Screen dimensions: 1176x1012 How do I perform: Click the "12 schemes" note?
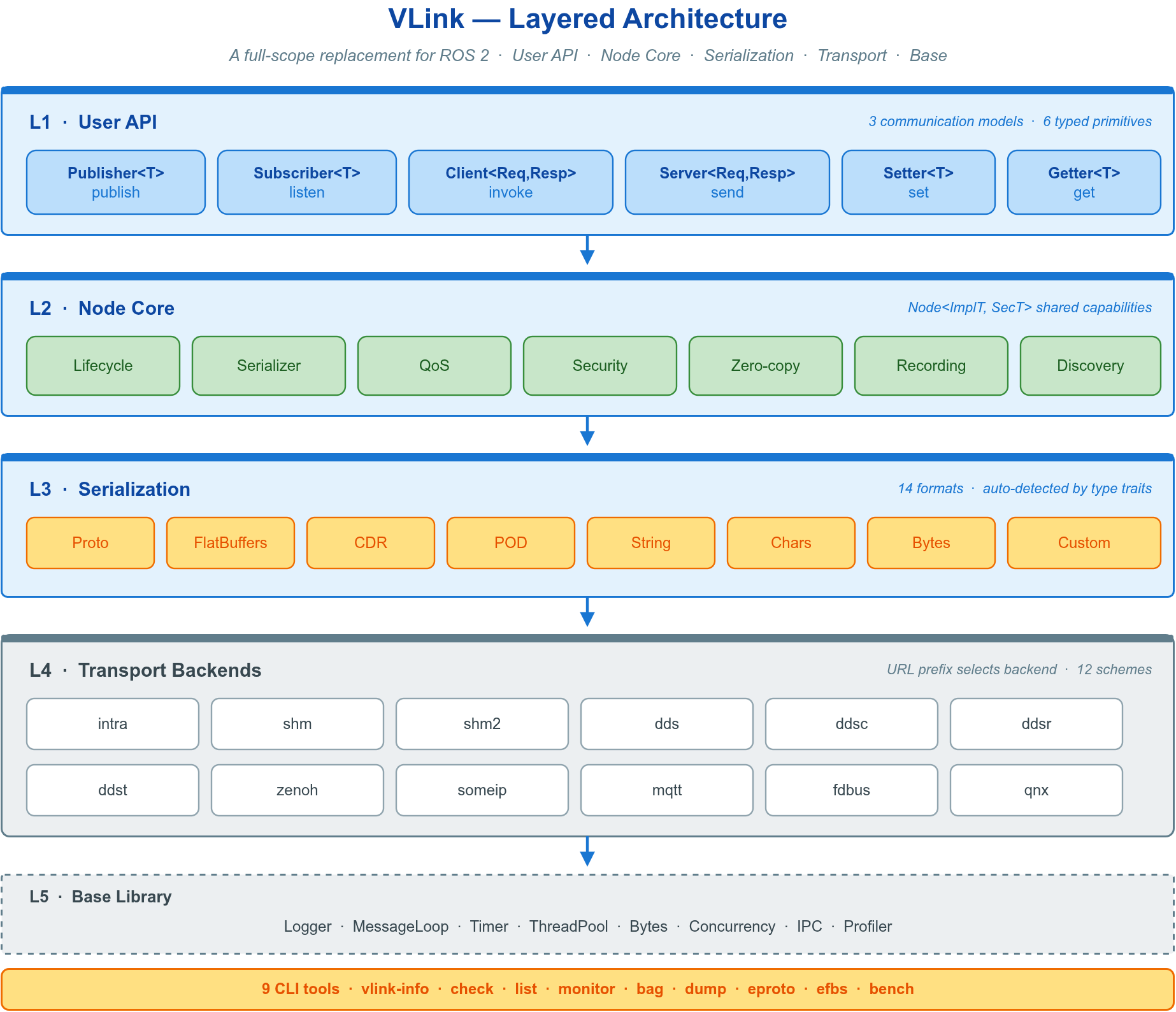coord(1115,669)
